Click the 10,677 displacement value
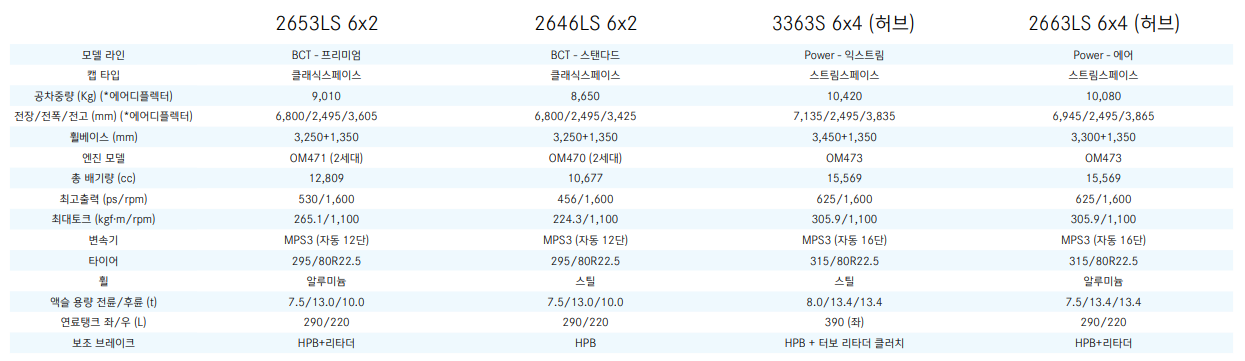 click(586, 178)
